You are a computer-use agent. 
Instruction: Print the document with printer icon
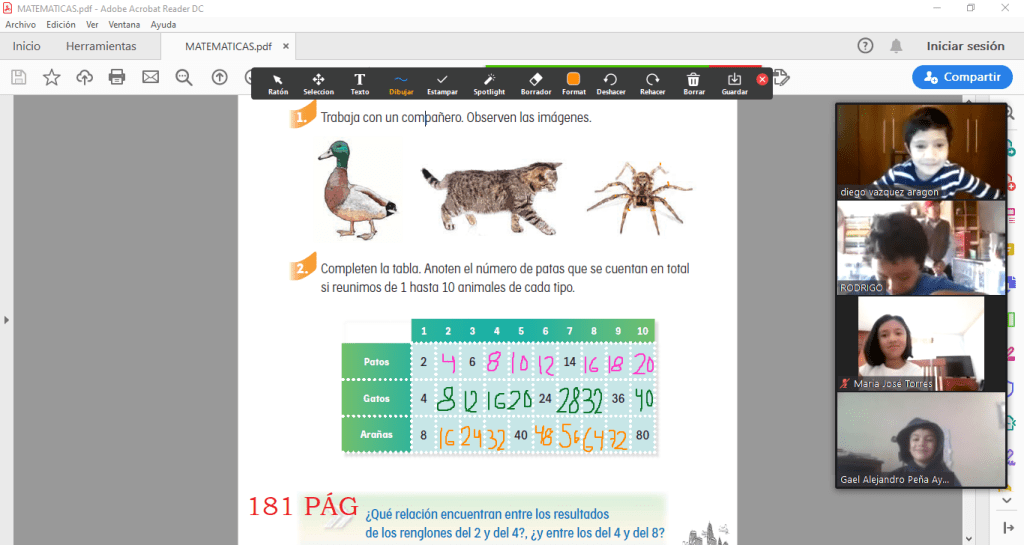117,77
